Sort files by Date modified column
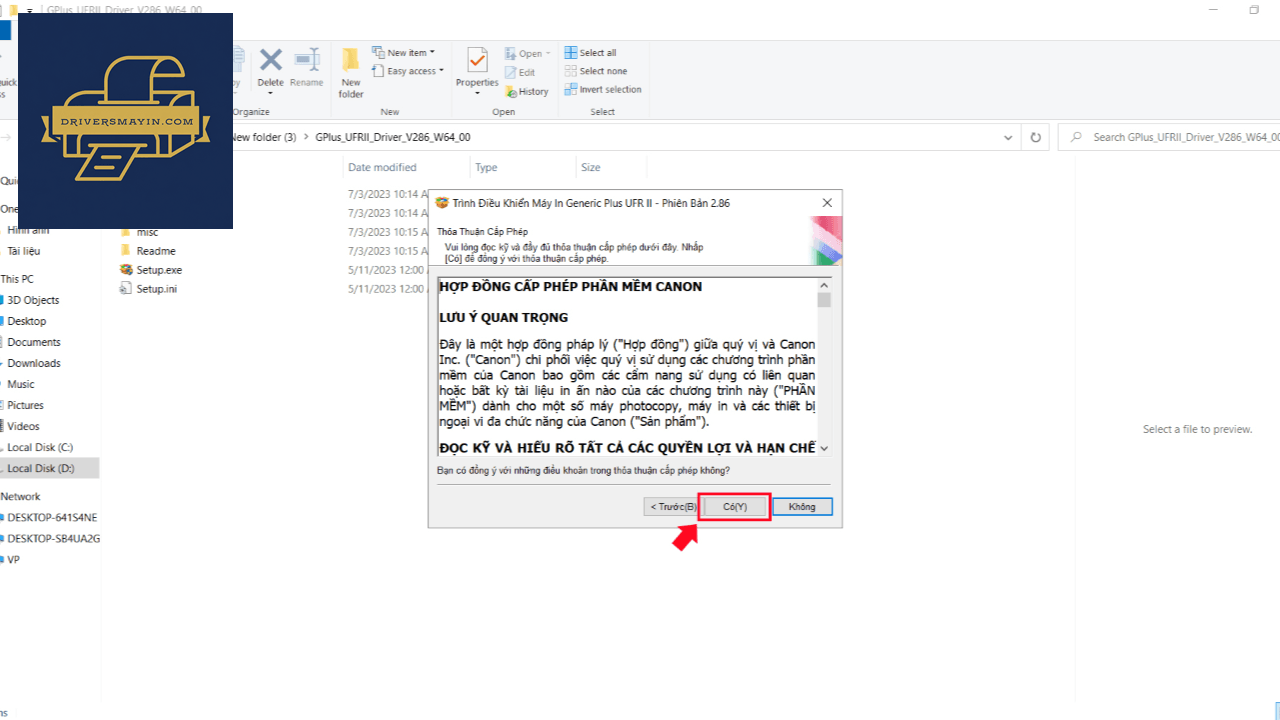 pyautogui.click(x=382, y=167)
